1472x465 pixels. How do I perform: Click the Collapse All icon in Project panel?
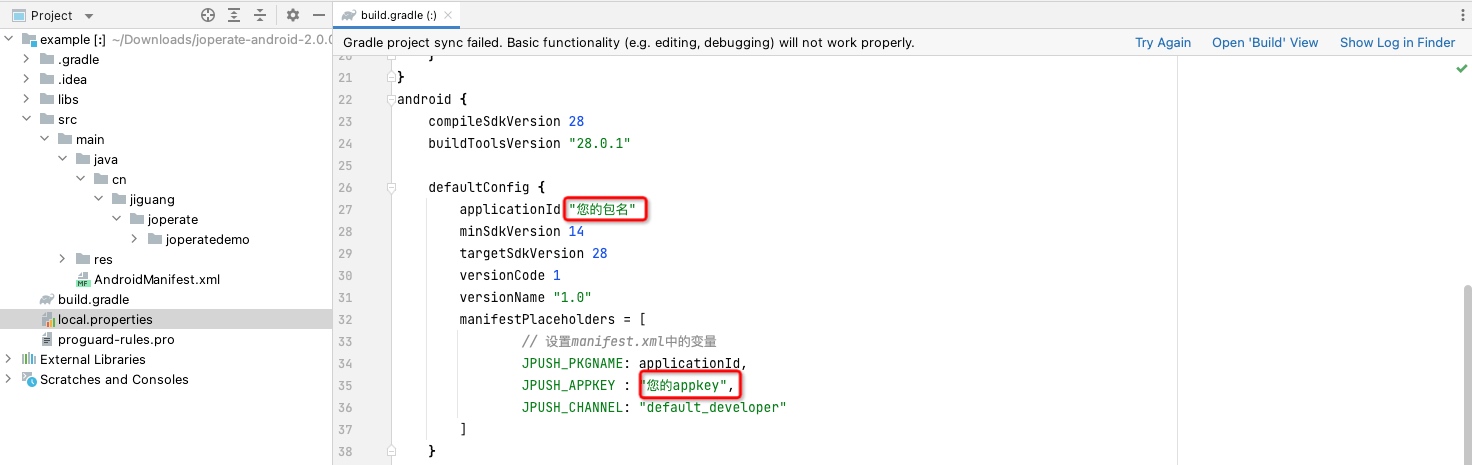(260, 15)
